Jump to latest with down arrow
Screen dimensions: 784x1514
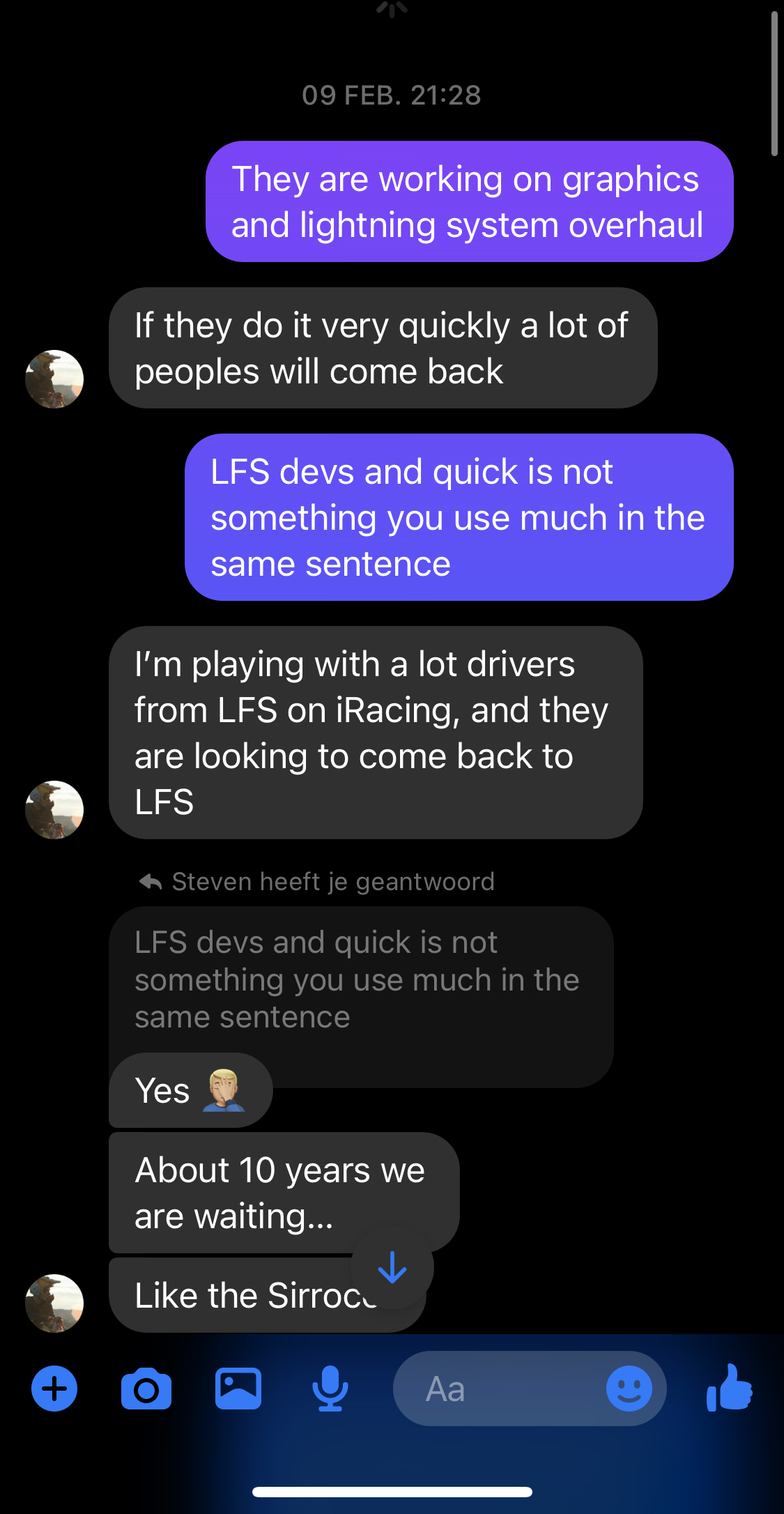click(392, 1267)
